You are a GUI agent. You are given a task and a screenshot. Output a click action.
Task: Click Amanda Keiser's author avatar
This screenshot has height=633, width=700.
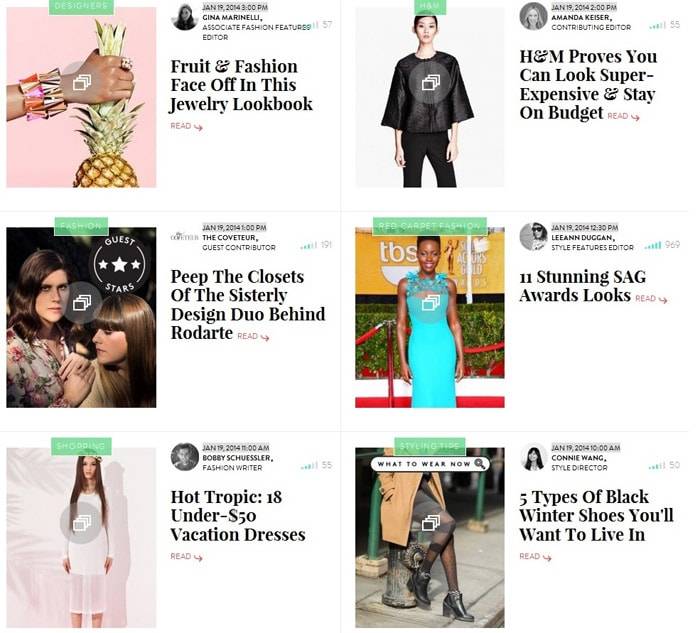click(x=533, y=17)
